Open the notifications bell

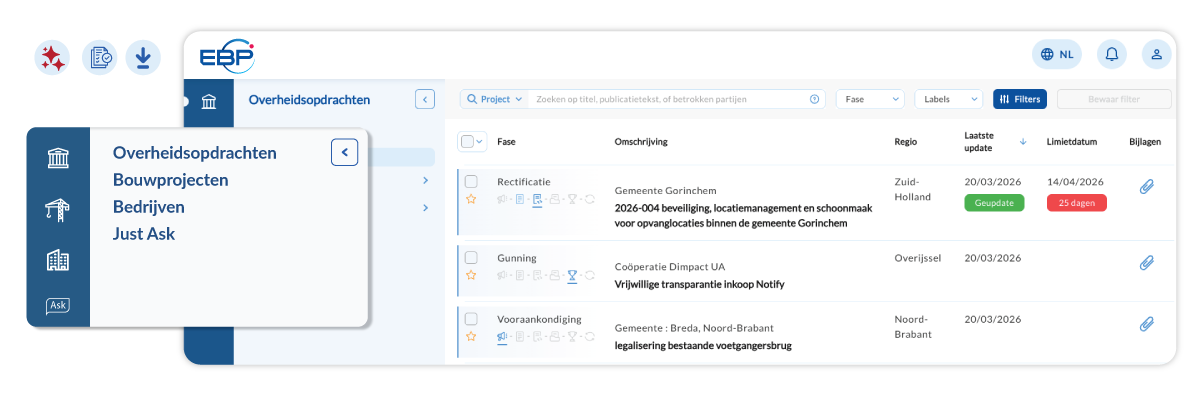1111,54
